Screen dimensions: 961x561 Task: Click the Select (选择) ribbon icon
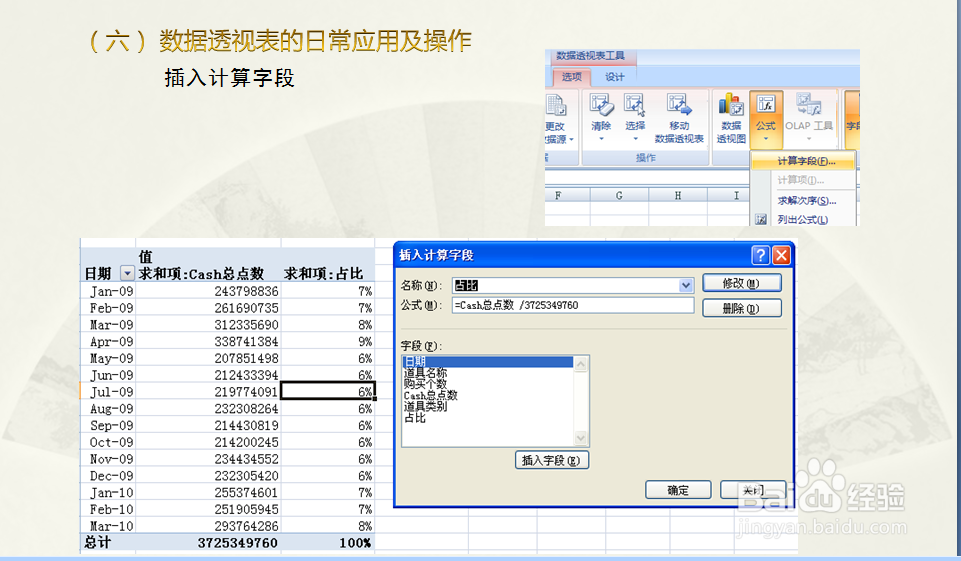coord(635,106)
